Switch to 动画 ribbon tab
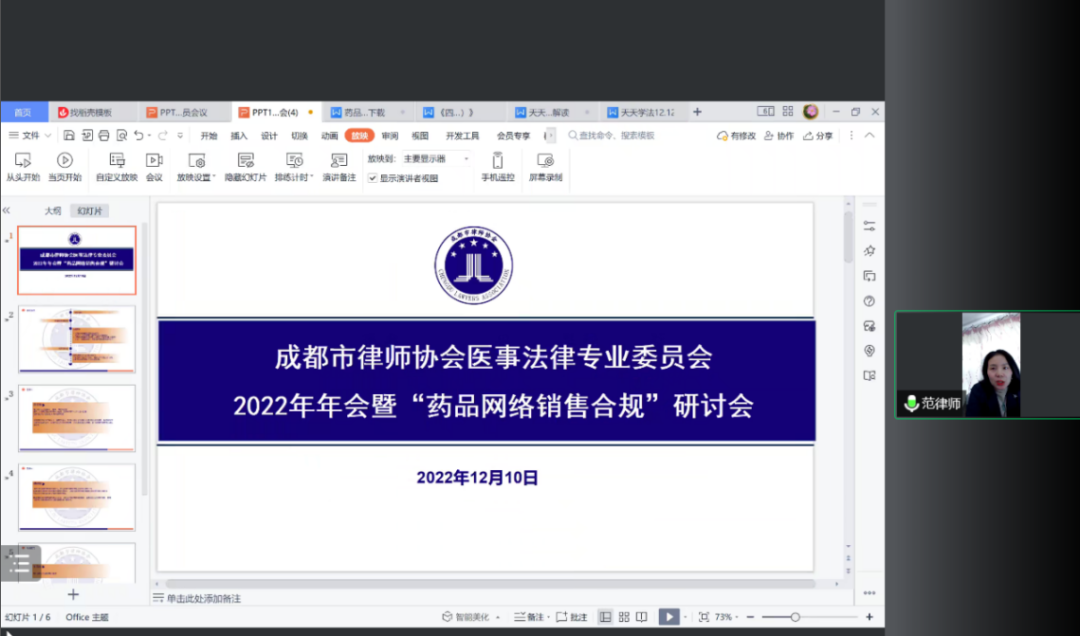The image size is (1080, 636). [x=329, y=136]
